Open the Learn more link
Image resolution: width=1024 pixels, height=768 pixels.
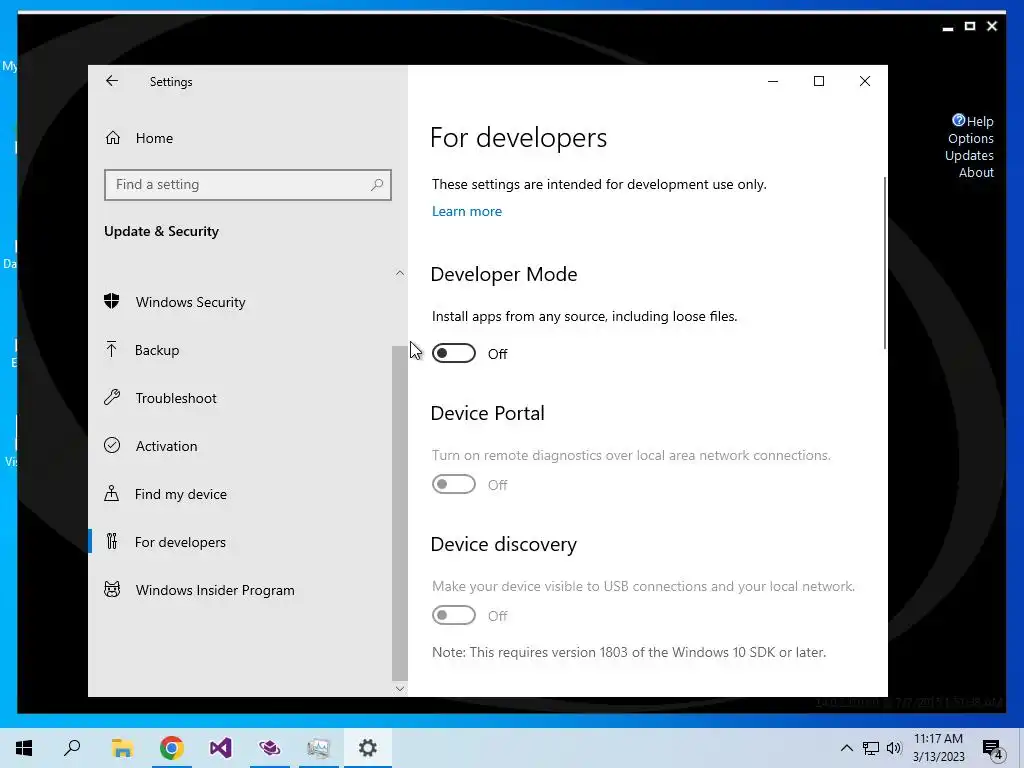click(x=466, y=211)
